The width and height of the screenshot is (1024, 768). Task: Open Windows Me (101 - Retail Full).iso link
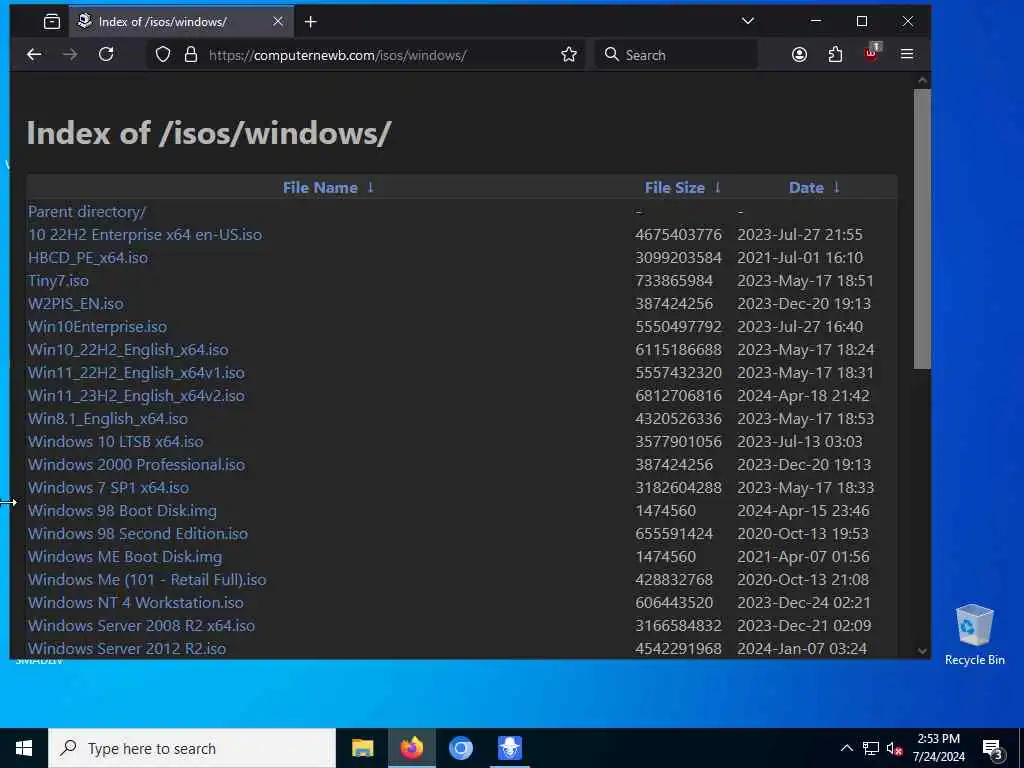(147, 579)
